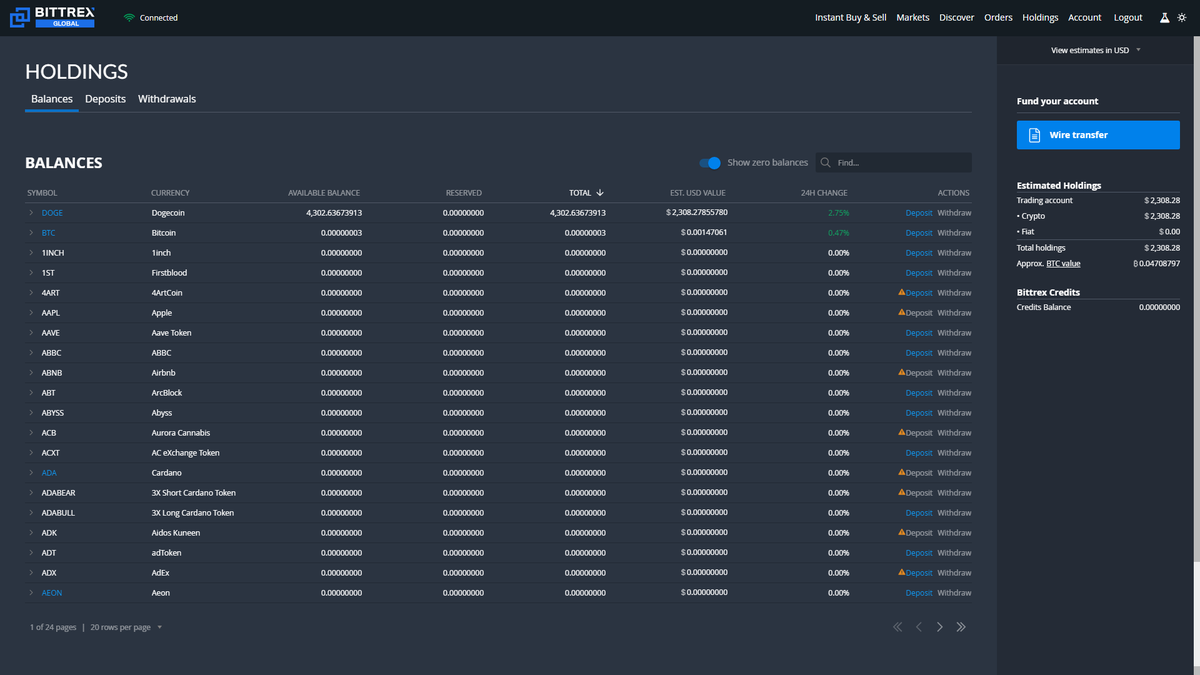Click Withdraw in the AAVE row
This screenshot has width=1200, height=675.
[x=954, y=333]
